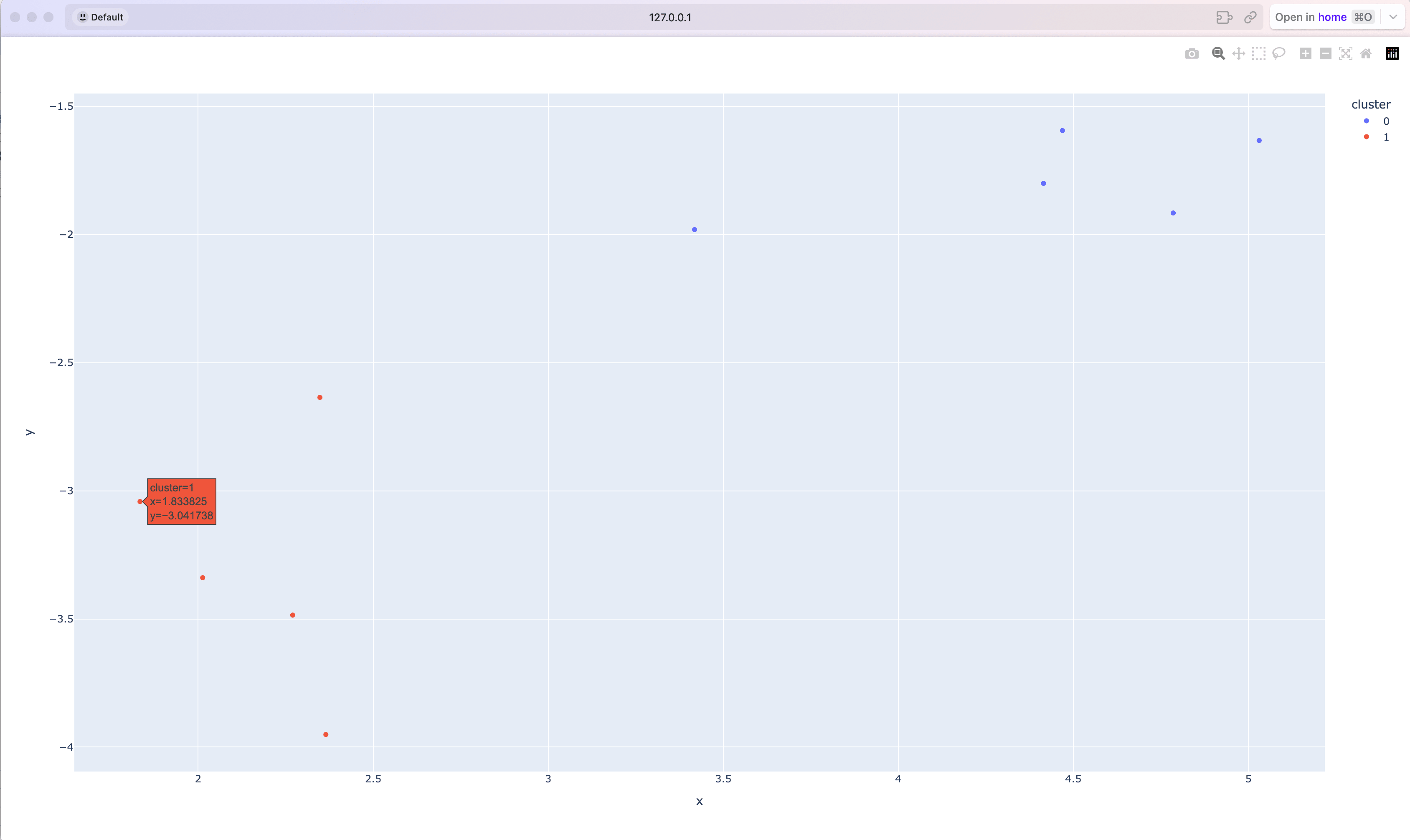Viewport: 1410px width, 840px height.
Task: Click the legend title cluster
Action: coord(1370,104)
